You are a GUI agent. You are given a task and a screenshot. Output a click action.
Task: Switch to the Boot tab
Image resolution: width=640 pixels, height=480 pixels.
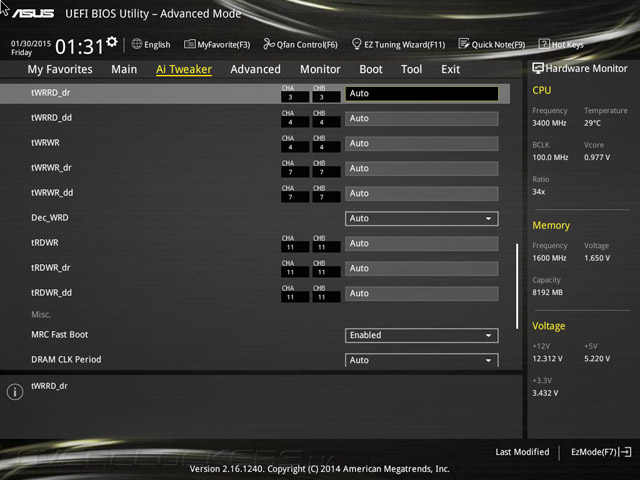[371, 69]
